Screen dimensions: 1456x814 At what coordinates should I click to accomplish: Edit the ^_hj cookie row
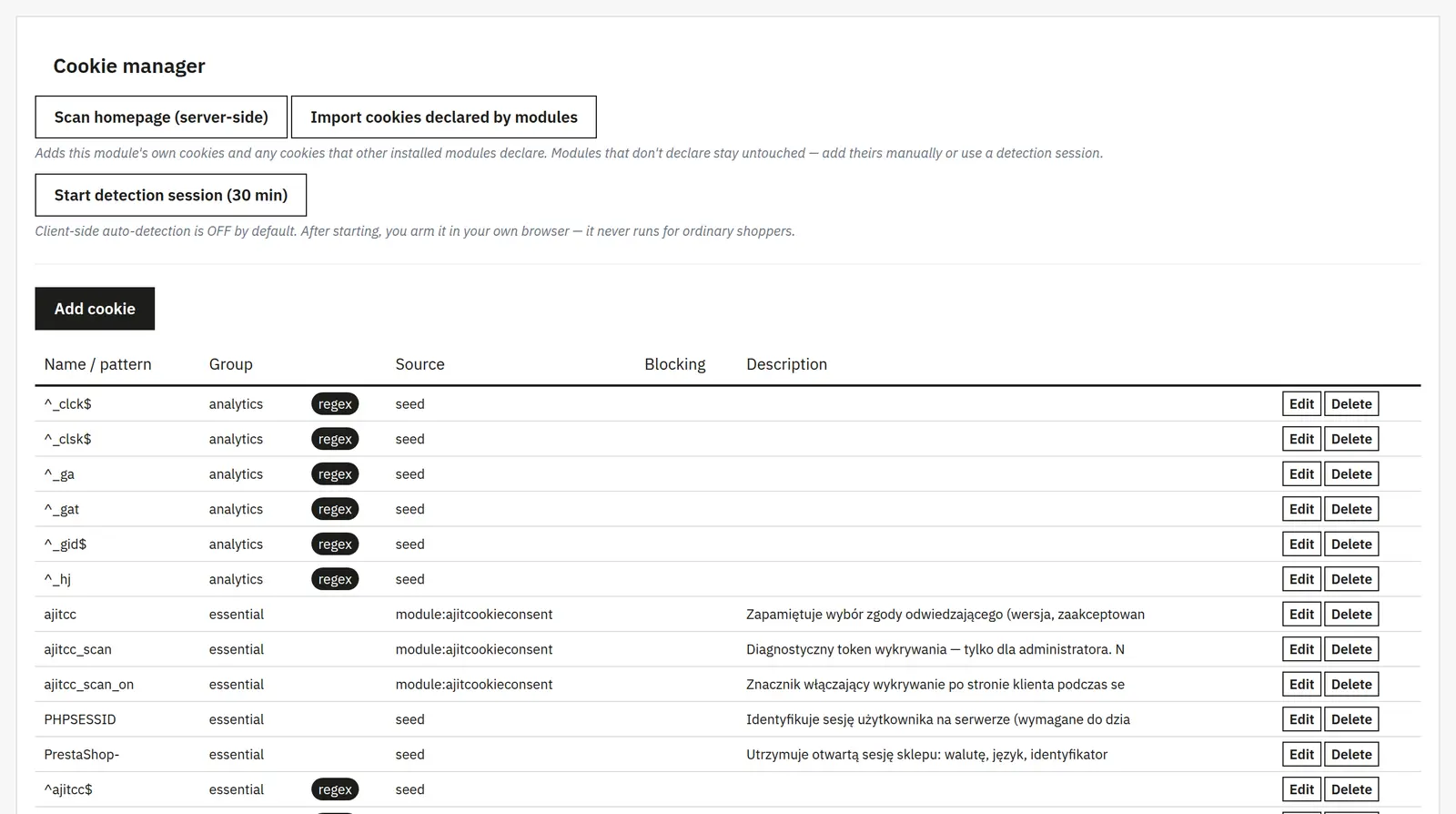tap(1301, 579)
